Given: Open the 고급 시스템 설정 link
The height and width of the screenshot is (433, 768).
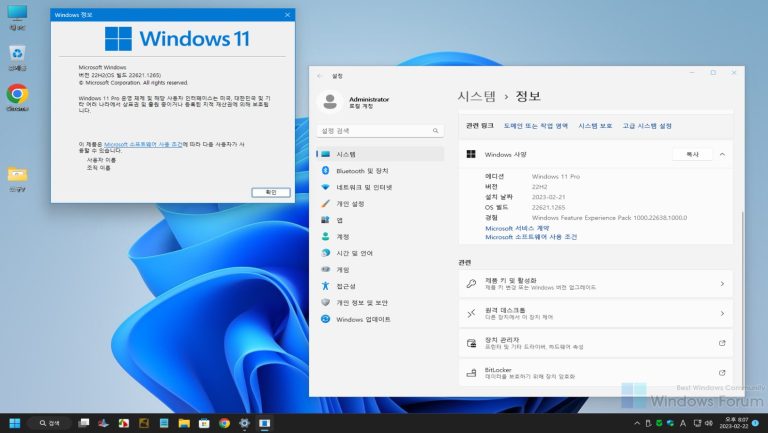Looking at the screenshot, I should click(x=647, y=126).
